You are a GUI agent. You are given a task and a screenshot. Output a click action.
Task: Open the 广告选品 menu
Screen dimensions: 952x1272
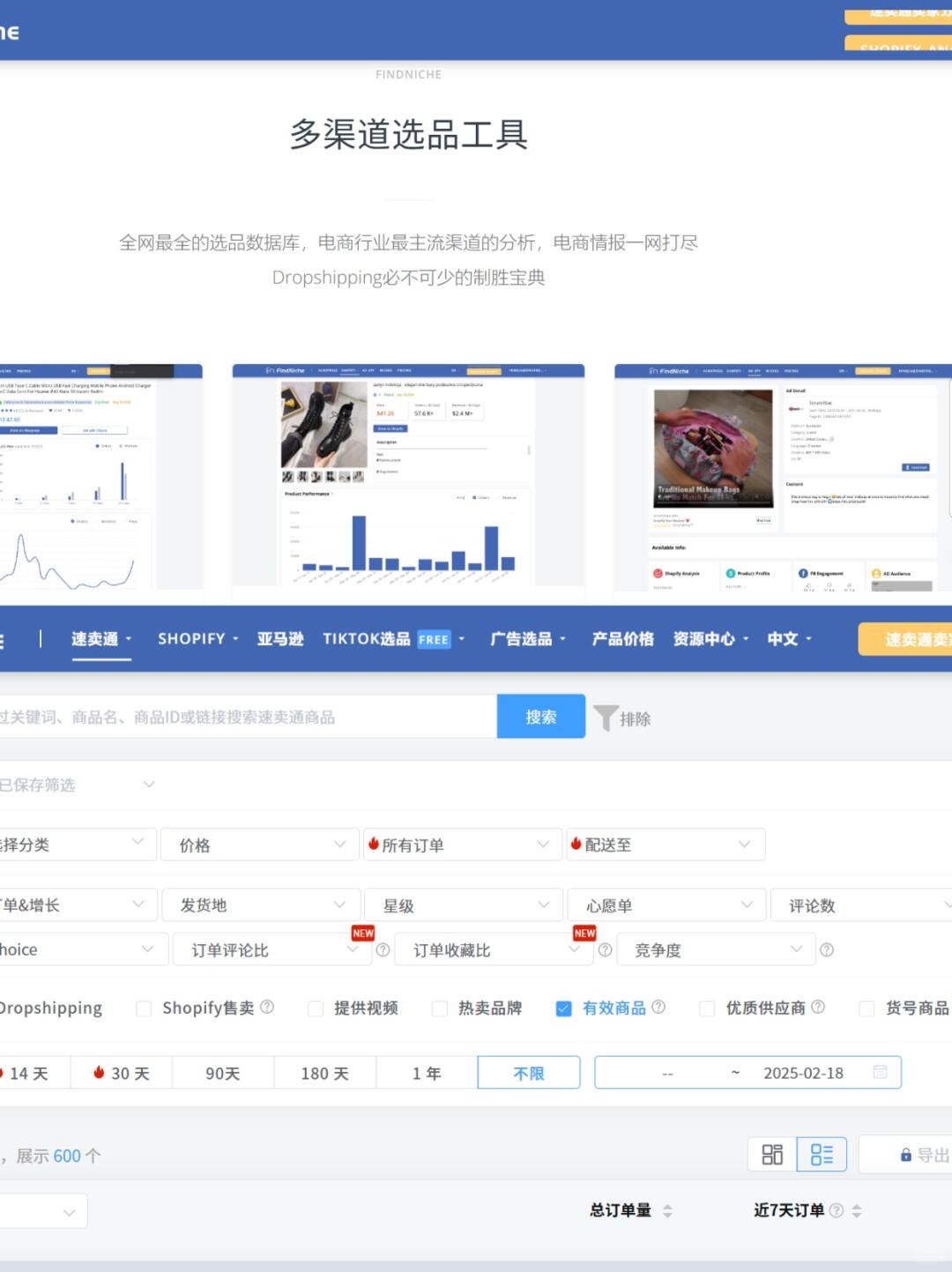click(528, 639)
